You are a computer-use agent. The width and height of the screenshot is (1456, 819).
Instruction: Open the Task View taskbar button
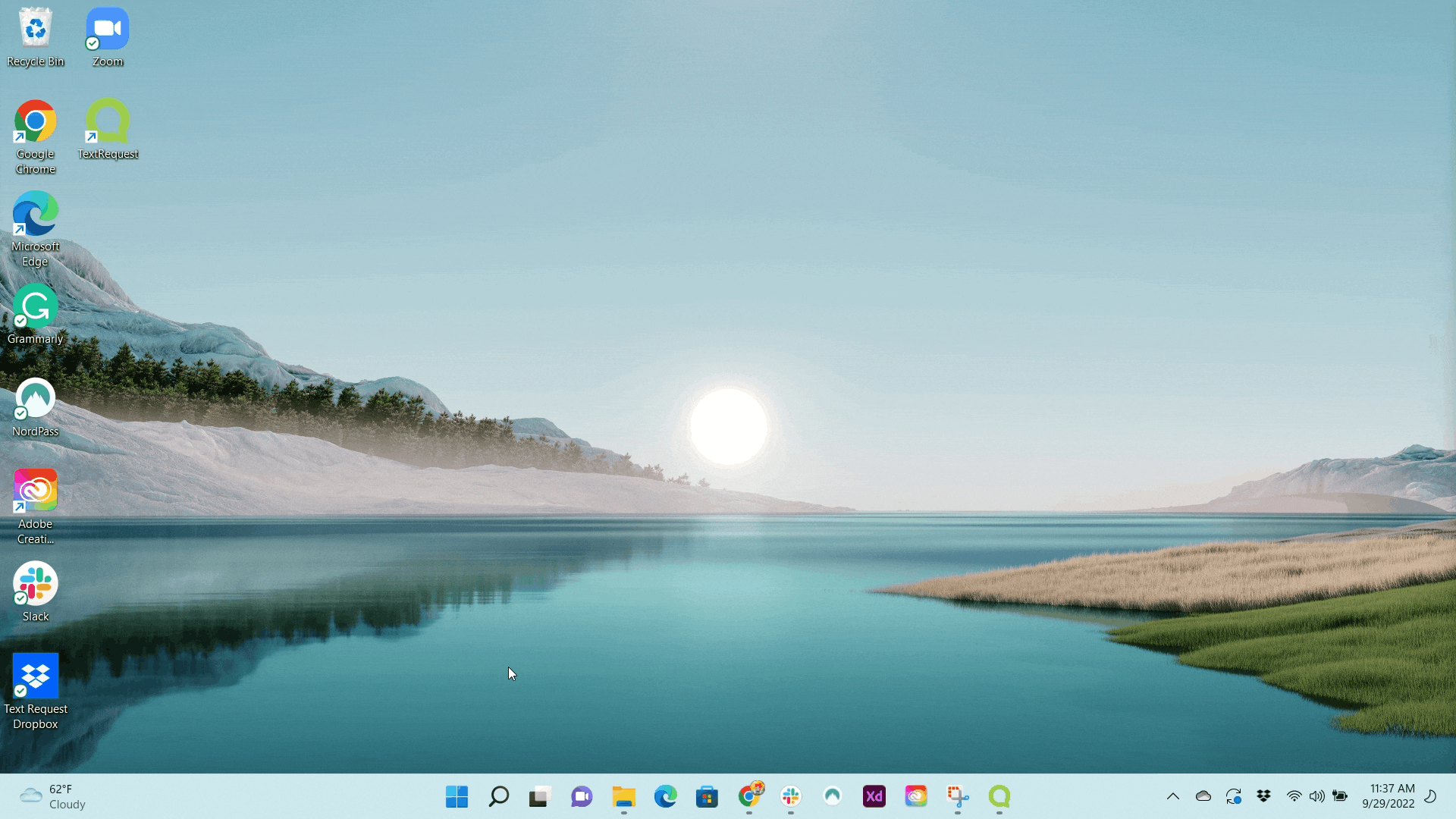click(x=539, y=796)
